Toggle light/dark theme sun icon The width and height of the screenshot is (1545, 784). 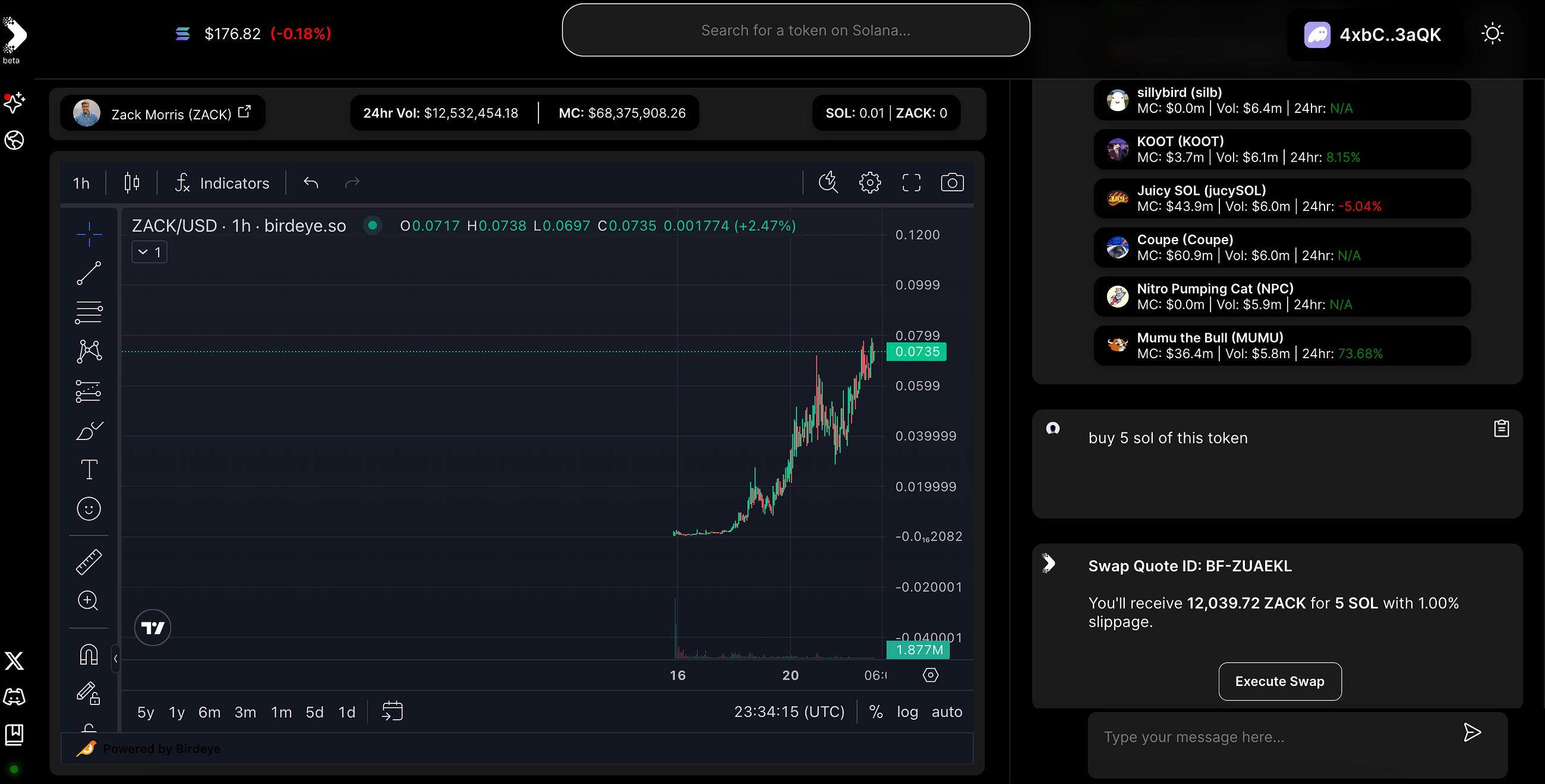click(x=1492, y=34)
